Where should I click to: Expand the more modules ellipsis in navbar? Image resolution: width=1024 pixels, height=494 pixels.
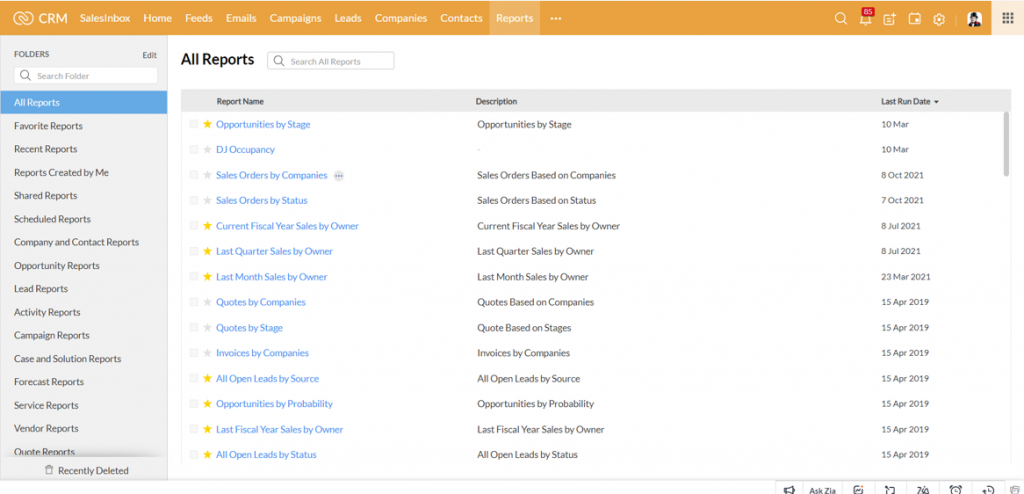pyautogui.click(x=556, y=18)
